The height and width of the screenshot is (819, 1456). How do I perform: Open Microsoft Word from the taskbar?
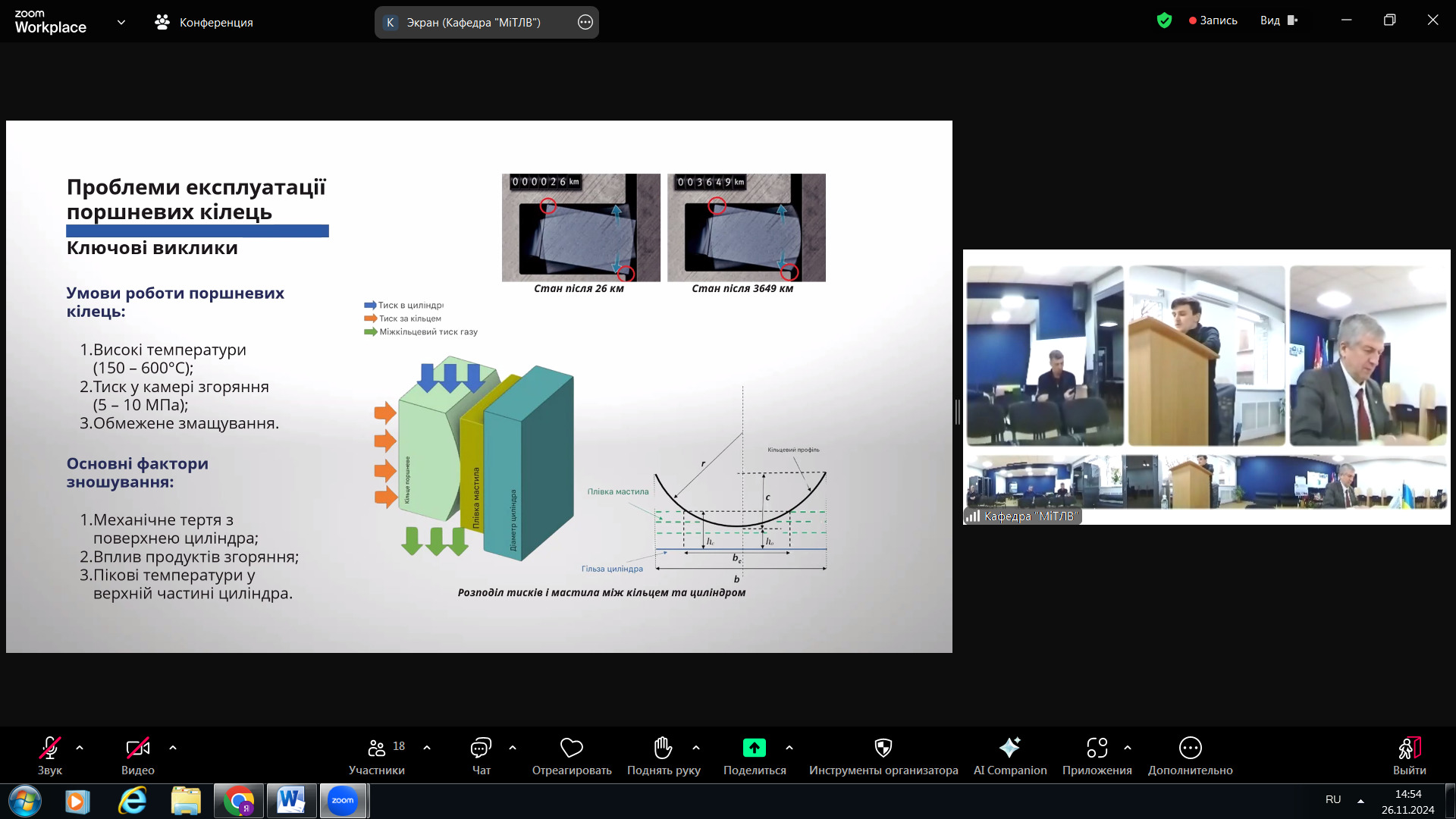coord(291,801)
